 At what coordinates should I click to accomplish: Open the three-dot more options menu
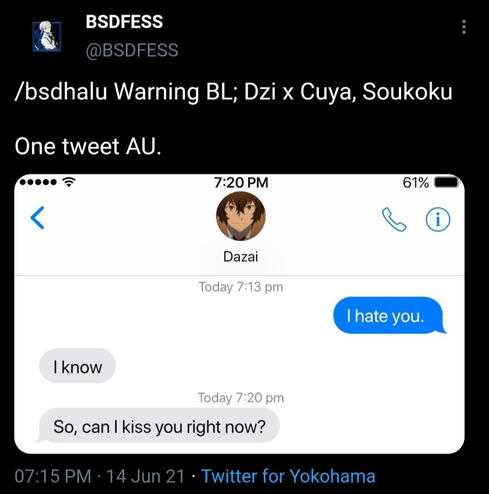[x=464, y=27]
